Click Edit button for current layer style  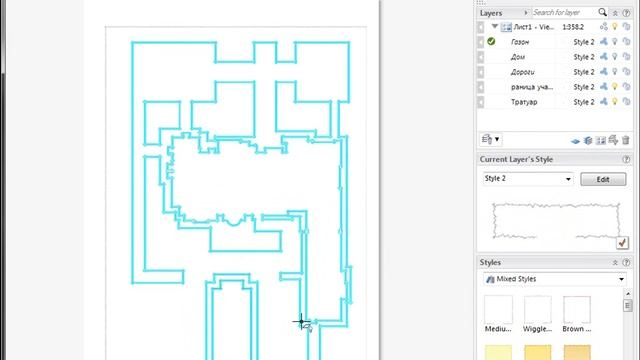[x=603, y=179]
